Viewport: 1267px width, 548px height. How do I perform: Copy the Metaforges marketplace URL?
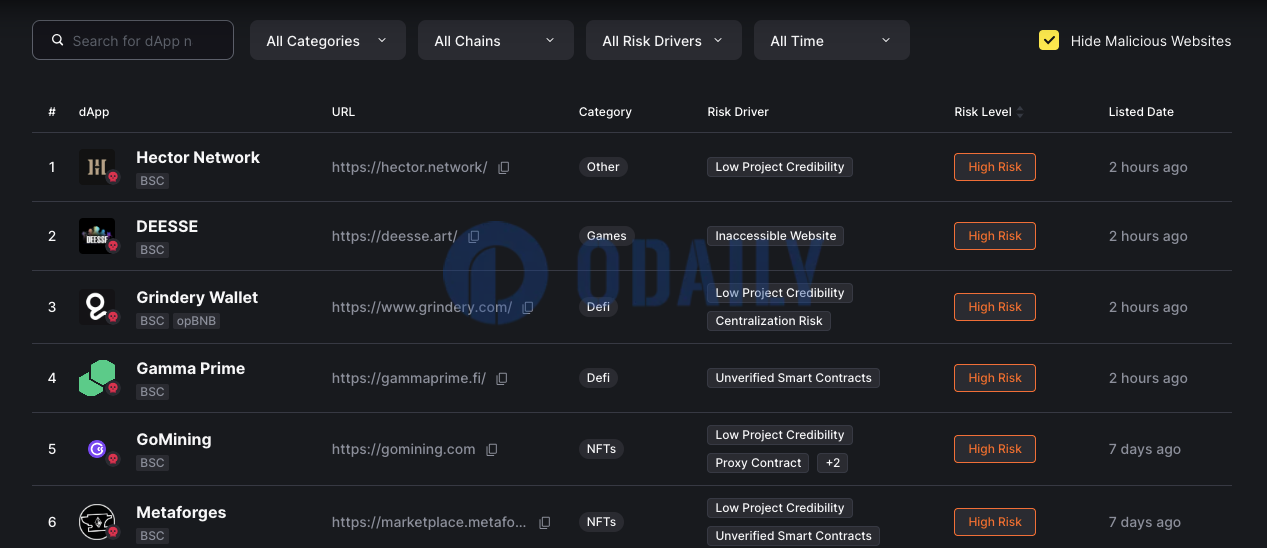click(545, 522)
